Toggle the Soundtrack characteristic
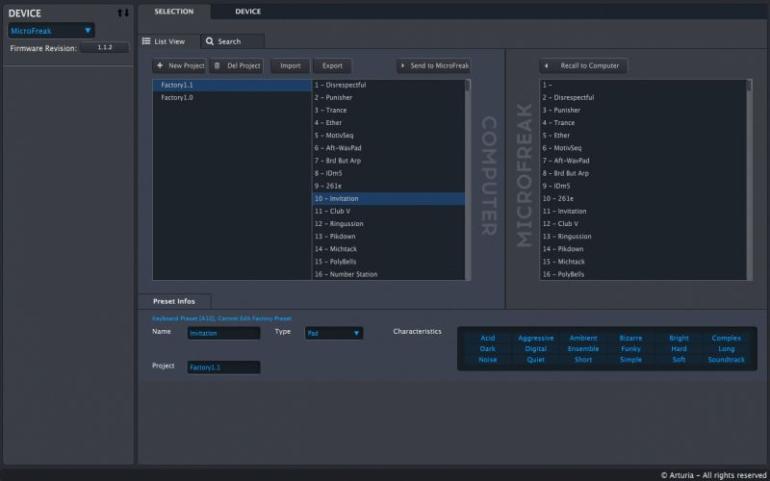The image size is (770, 481). (726, 360)
